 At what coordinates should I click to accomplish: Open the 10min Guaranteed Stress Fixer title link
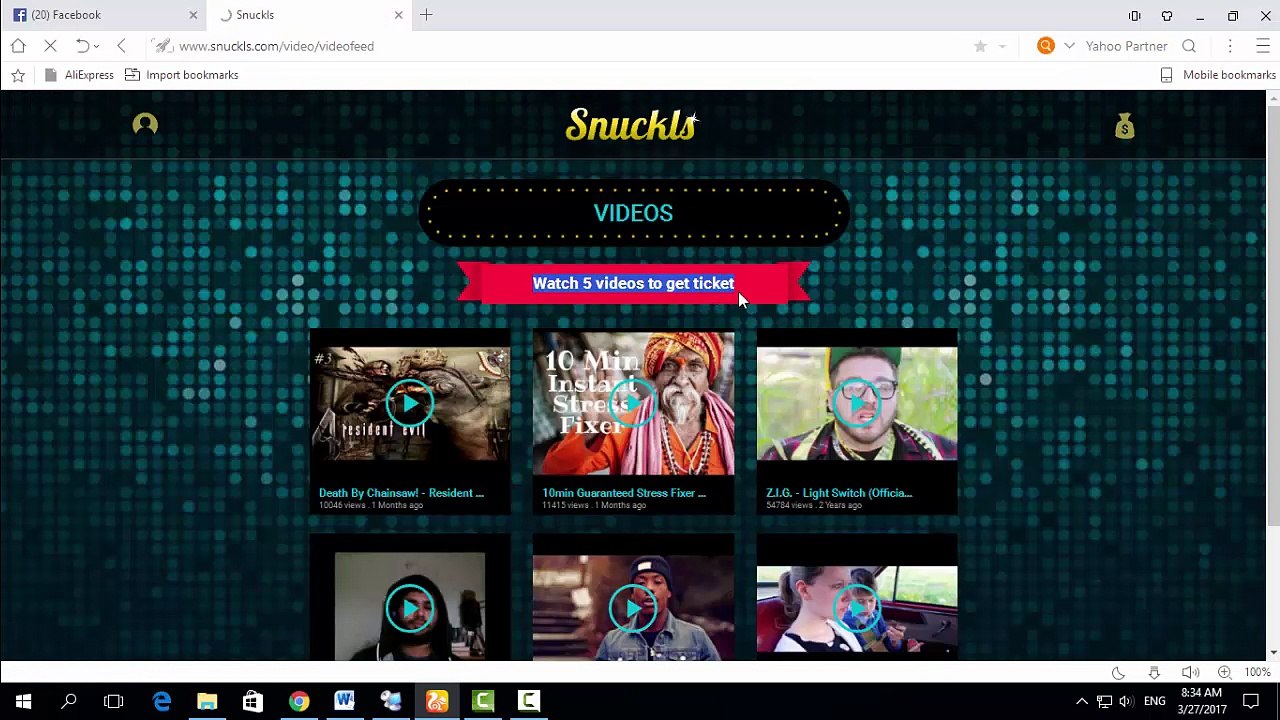(x=624, y=493)
